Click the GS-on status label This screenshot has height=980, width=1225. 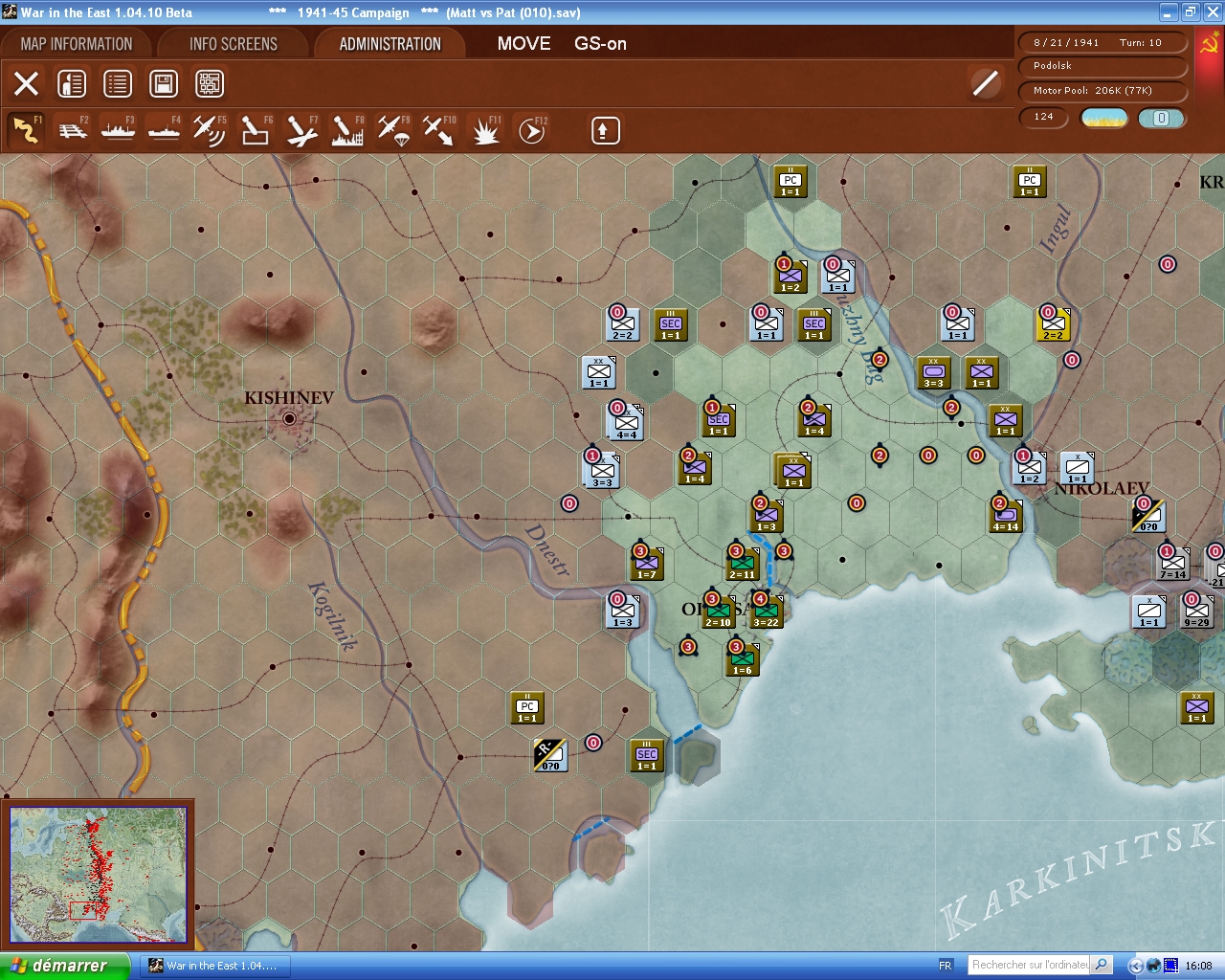(x=600, y=44)
